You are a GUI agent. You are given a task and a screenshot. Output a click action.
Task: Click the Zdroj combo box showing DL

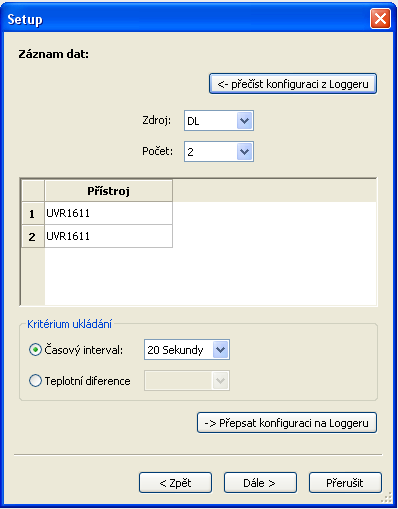coord(219,120)
